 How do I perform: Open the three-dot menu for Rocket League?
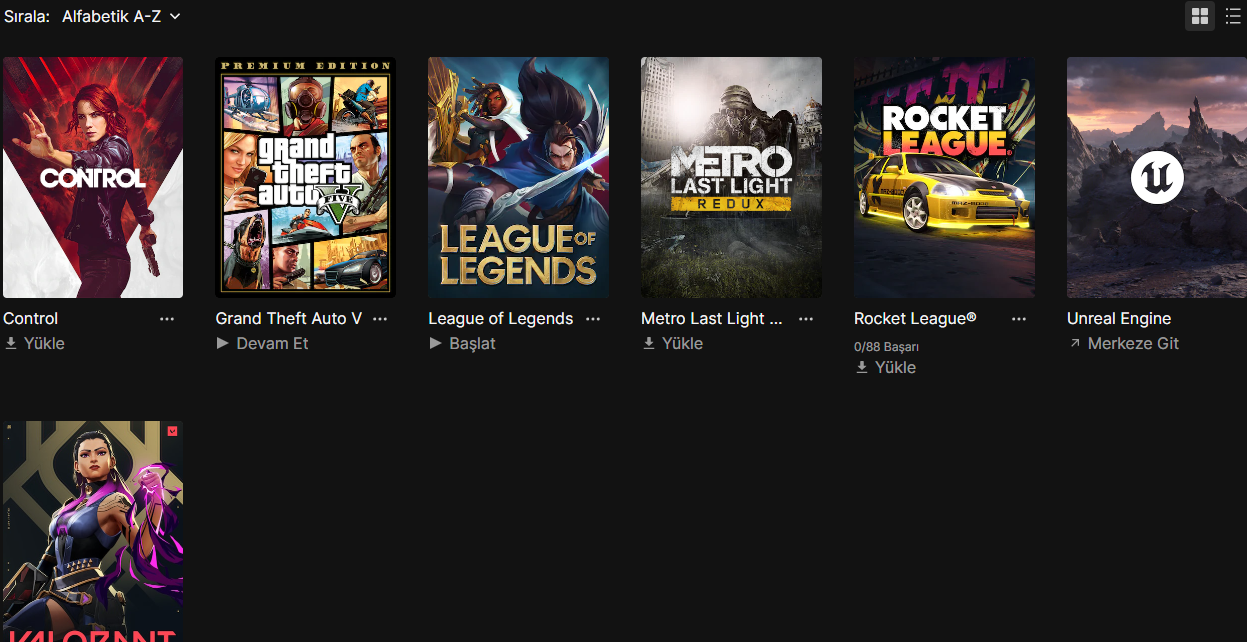(1019, 319)
